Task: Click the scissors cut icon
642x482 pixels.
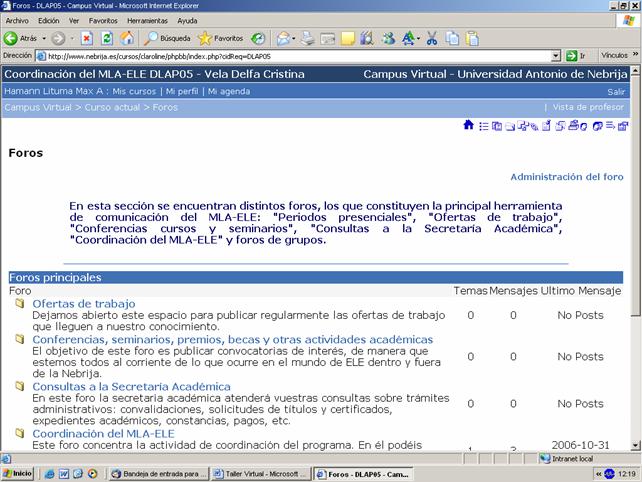Action: pos(432,39)
